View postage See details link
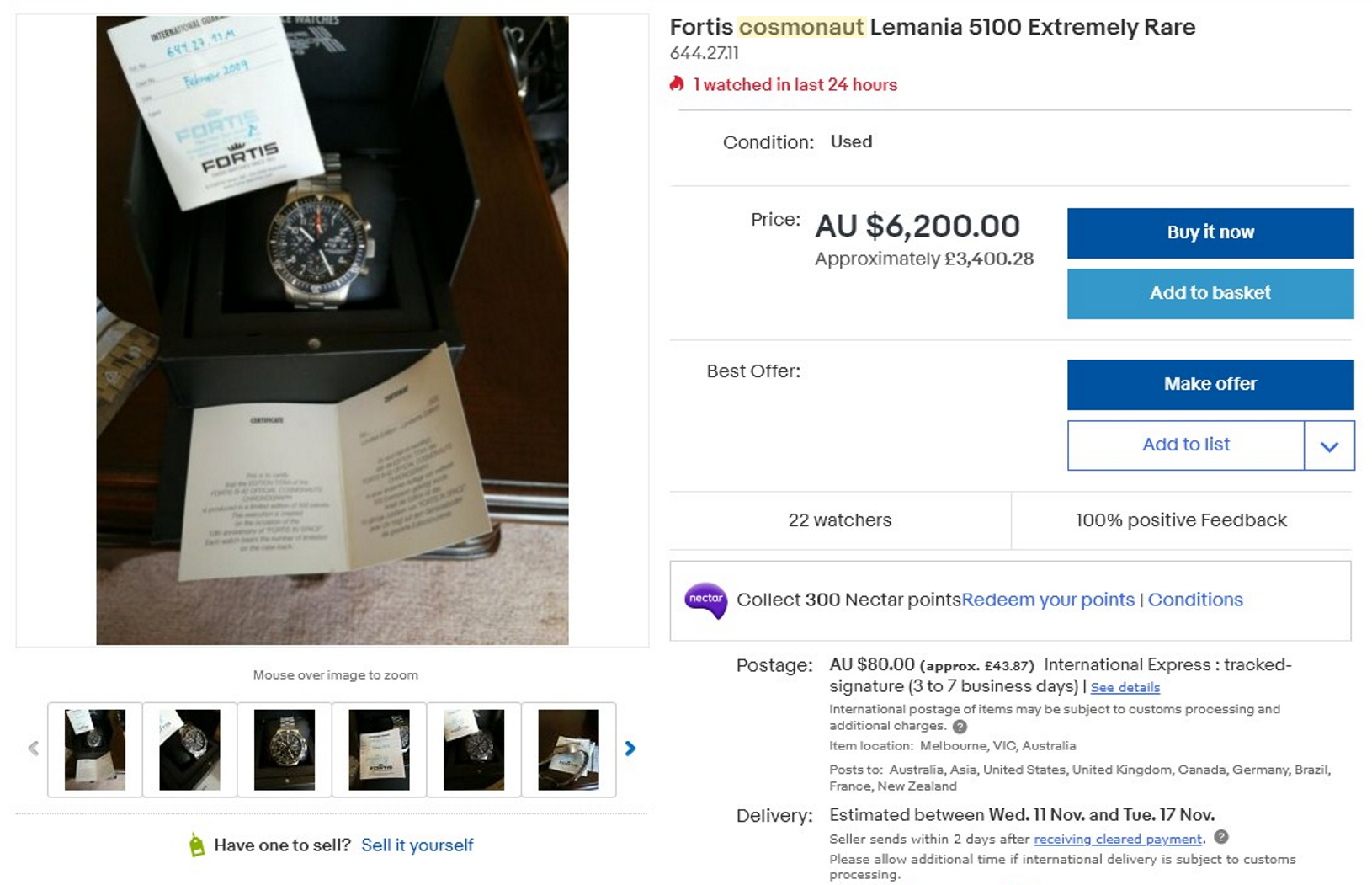Screen dimensions: 1372x885 click(x=1125, y=688)
